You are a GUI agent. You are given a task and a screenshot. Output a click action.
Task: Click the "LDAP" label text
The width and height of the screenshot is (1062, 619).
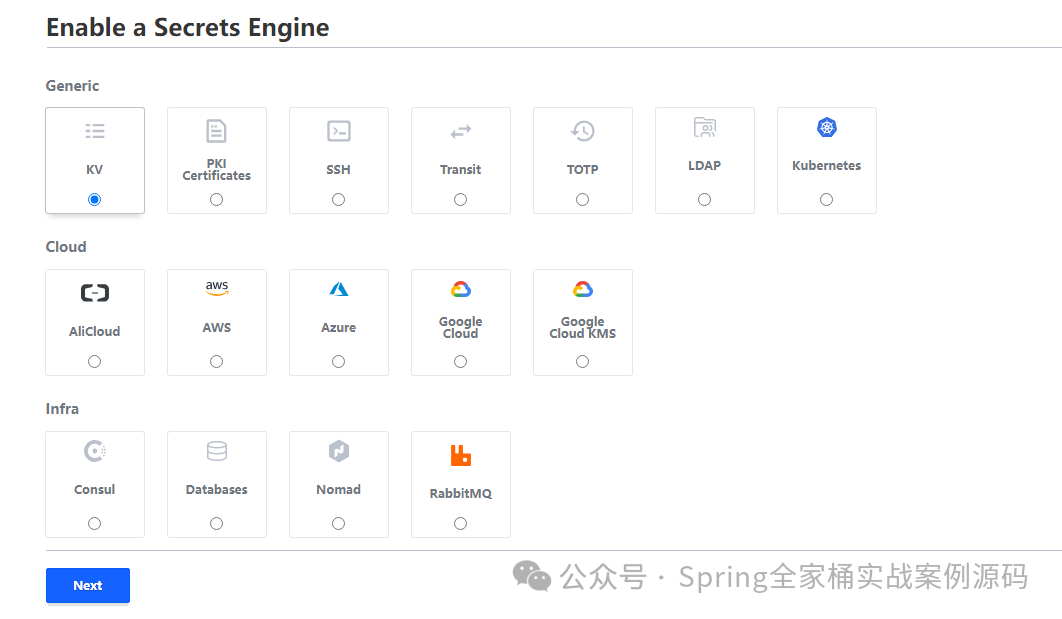pyautogui.click(x=704, y=165)
